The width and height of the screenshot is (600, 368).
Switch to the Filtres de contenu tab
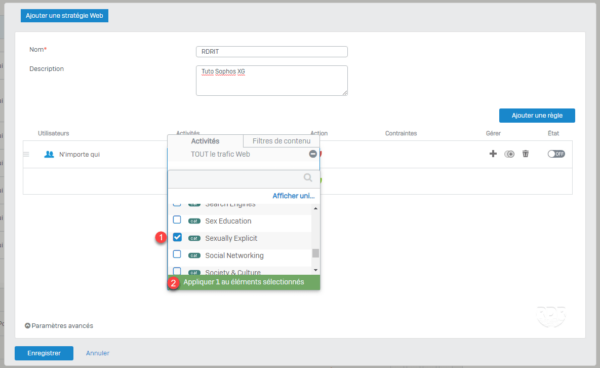(x=281, y=141)
